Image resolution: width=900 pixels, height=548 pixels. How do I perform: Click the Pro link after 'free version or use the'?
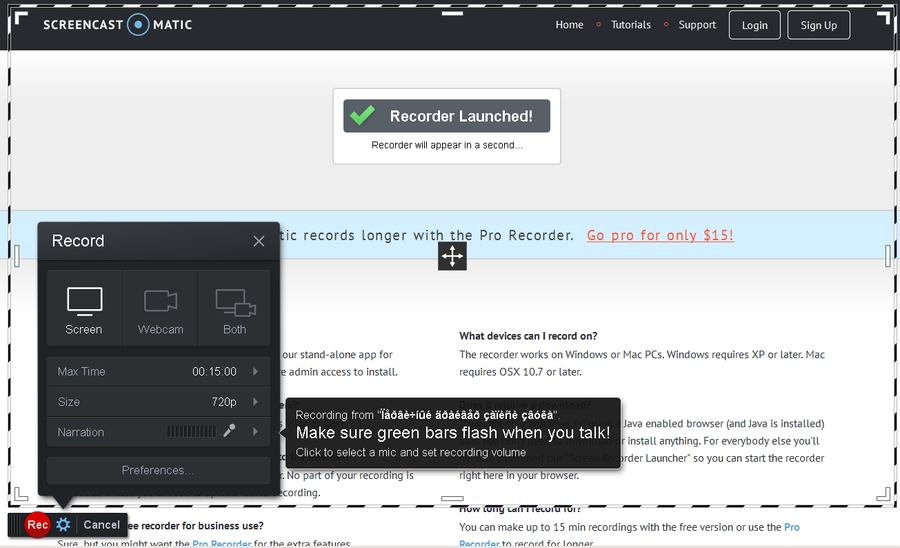tap(792, 527)
